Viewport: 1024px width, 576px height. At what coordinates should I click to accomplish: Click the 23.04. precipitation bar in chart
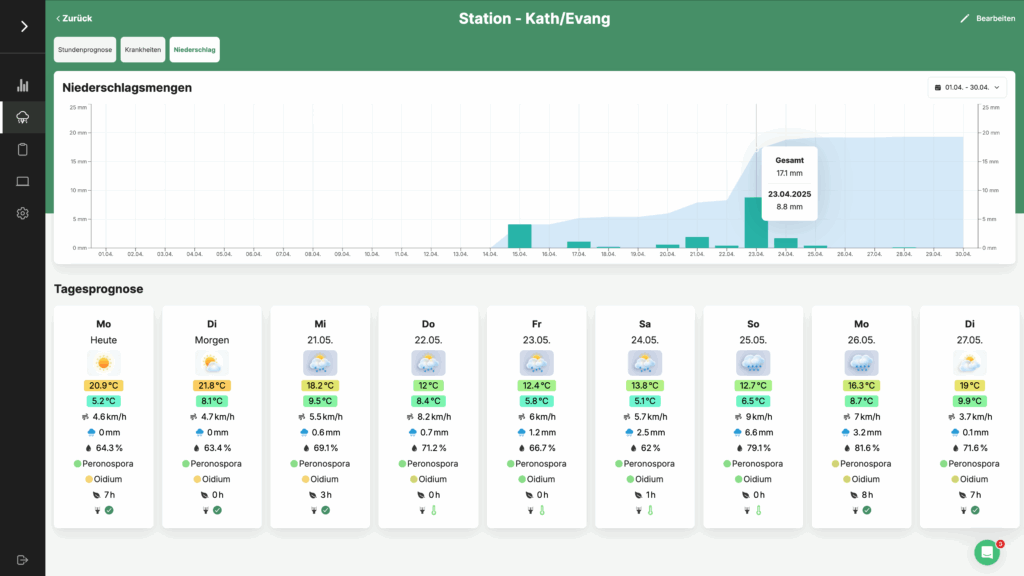(756, 222)
